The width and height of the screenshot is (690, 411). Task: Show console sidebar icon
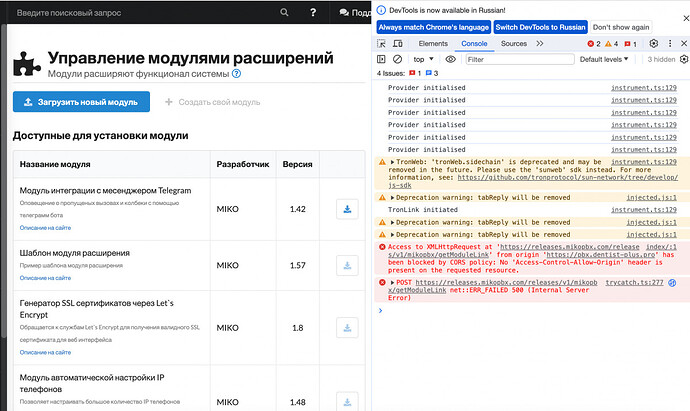coord(381,59)
